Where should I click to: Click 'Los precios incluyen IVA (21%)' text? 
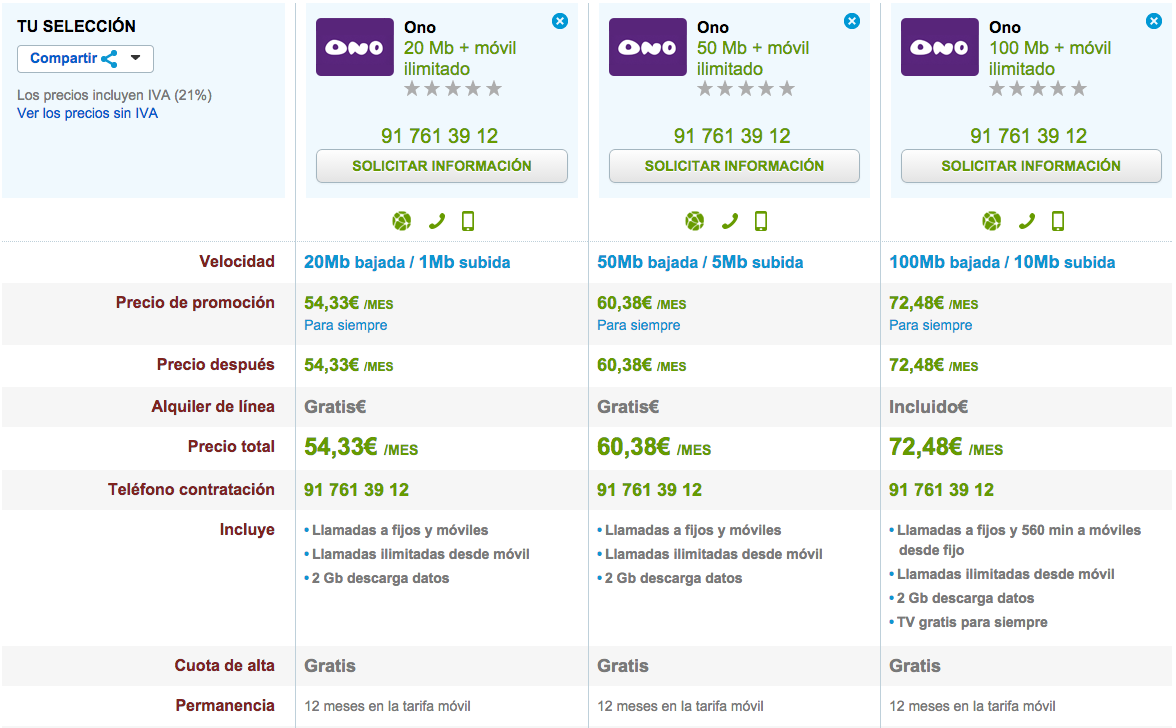click(x=115, y=95)
